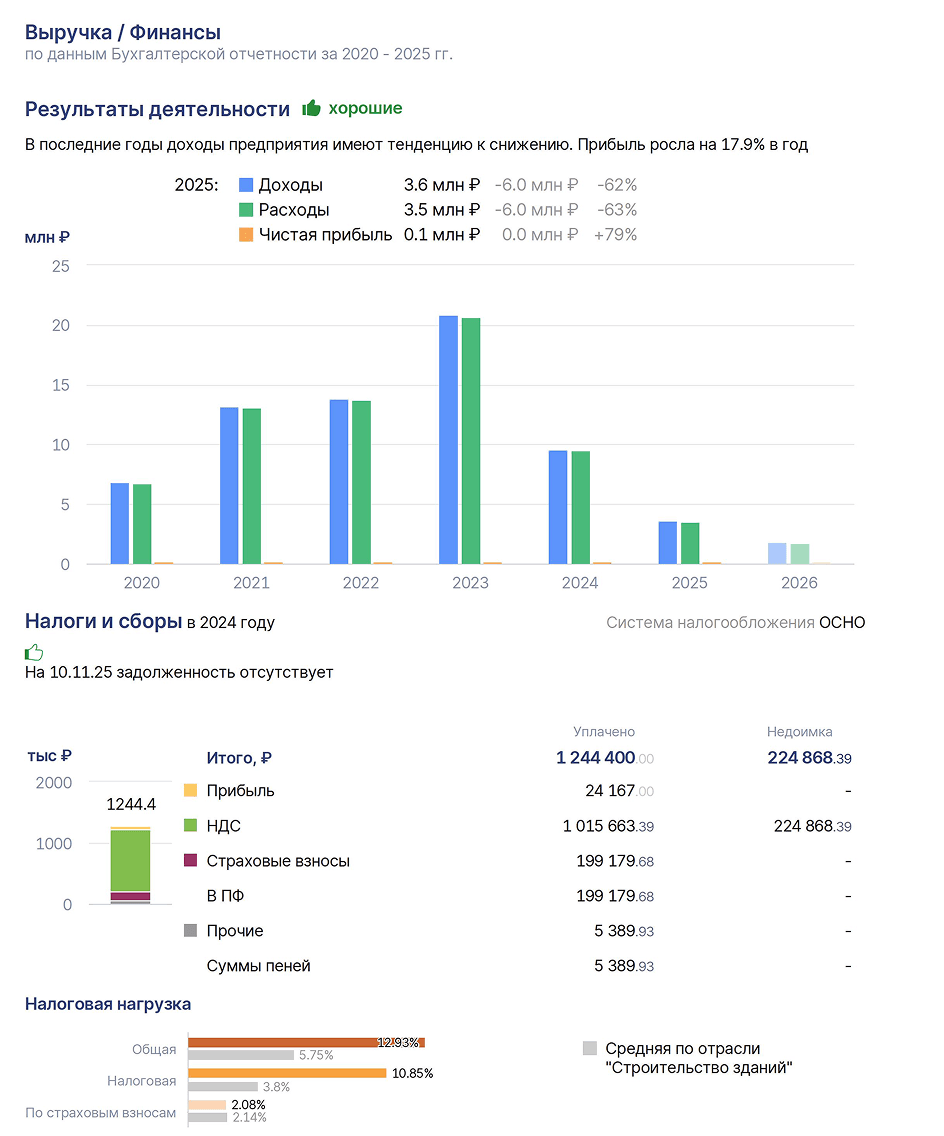Click the "3.6 млн ₽" income value
944x1136 pixels.
442,185
